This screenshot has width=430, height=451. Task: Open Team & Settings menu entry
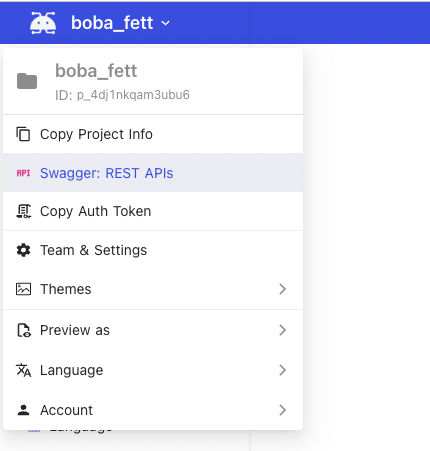click(153, 250)
